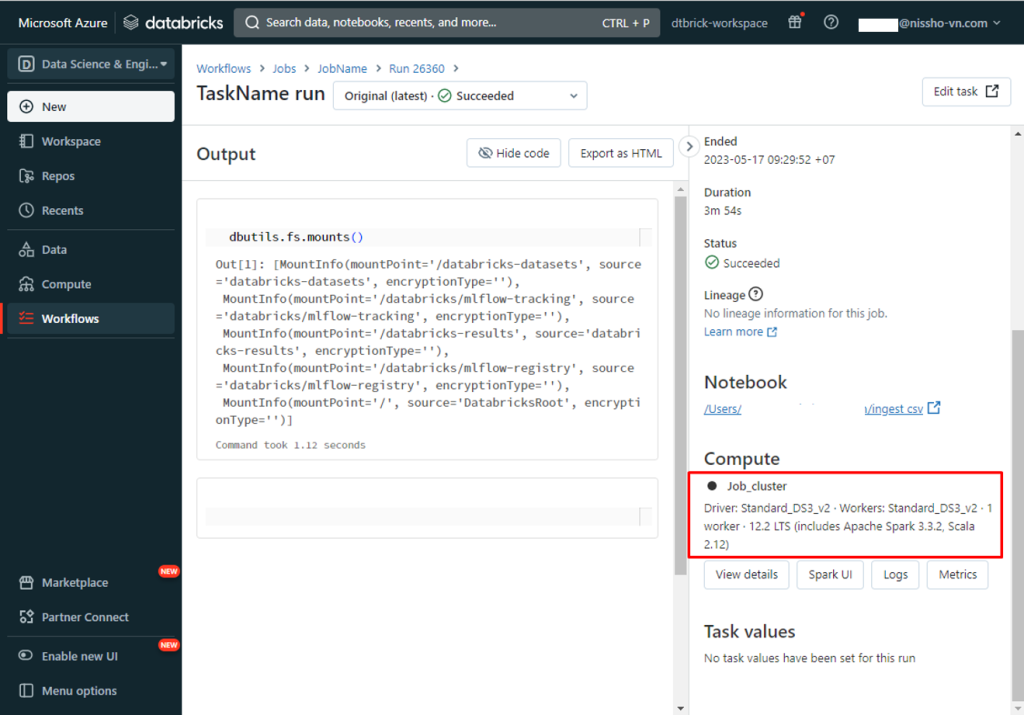1024x715 pixels.
Task: Open Recents from the sidebar
Action: [x=62, y=211]
